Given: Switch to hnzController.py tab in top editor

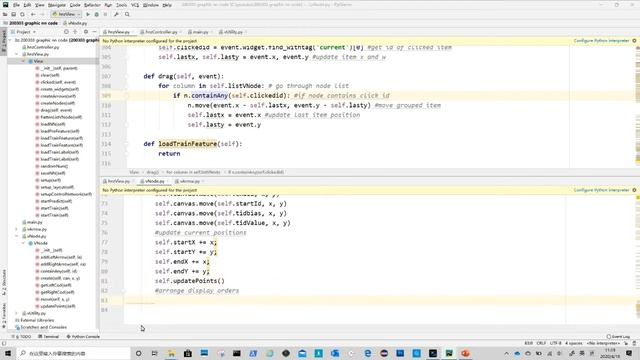Looking at the screenshot, I should (x=160, y=32).
